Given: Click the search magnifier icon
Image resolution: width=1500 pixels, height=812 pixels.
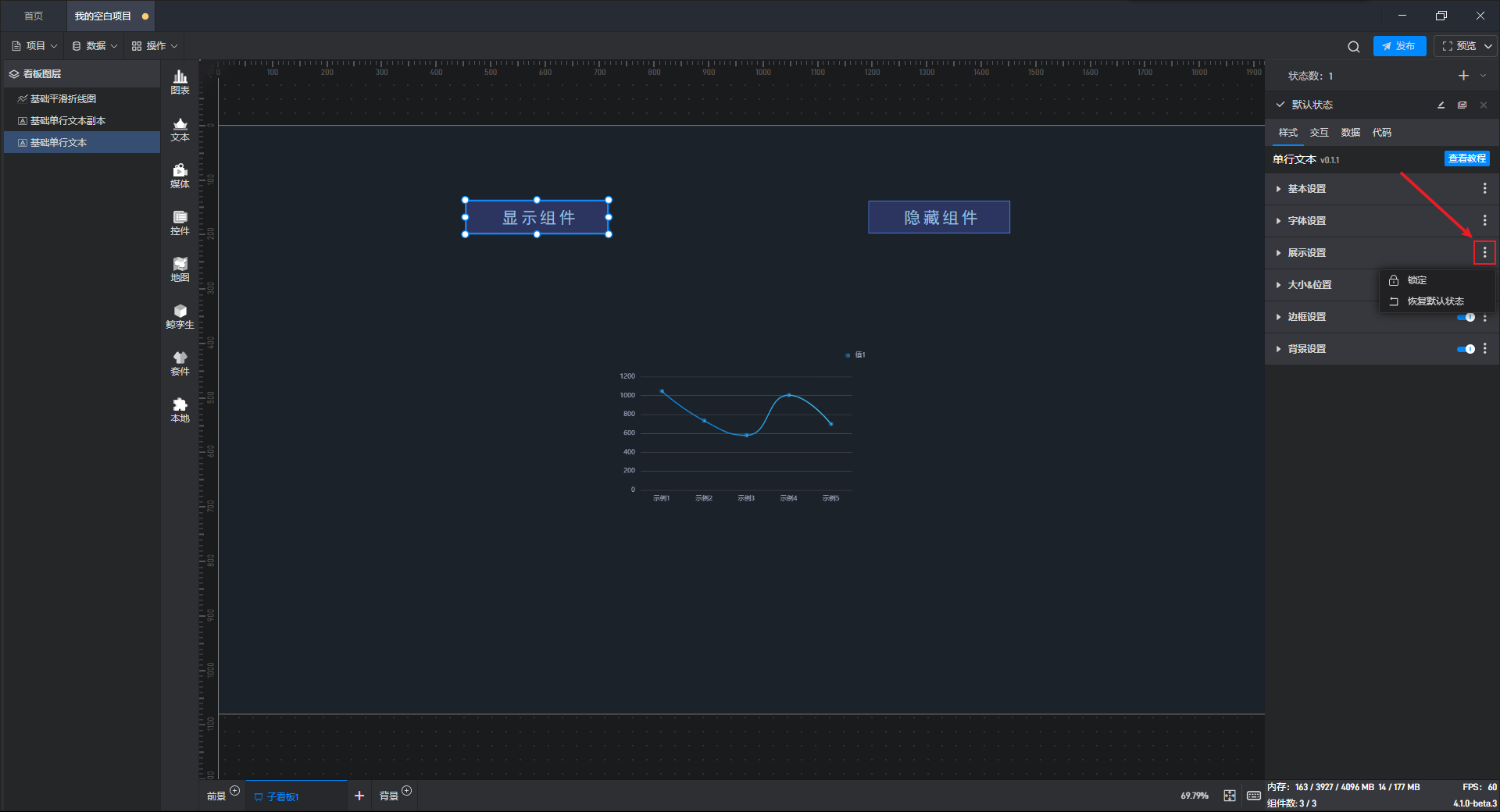Looking at the screenshot, I should point(1353,46).
